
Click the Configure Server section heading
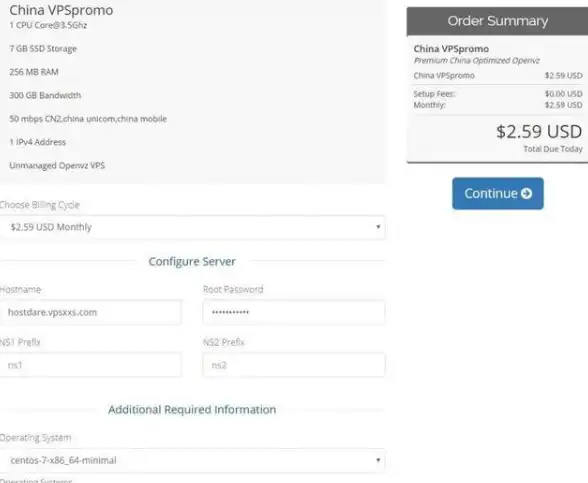tap(192, 261)
